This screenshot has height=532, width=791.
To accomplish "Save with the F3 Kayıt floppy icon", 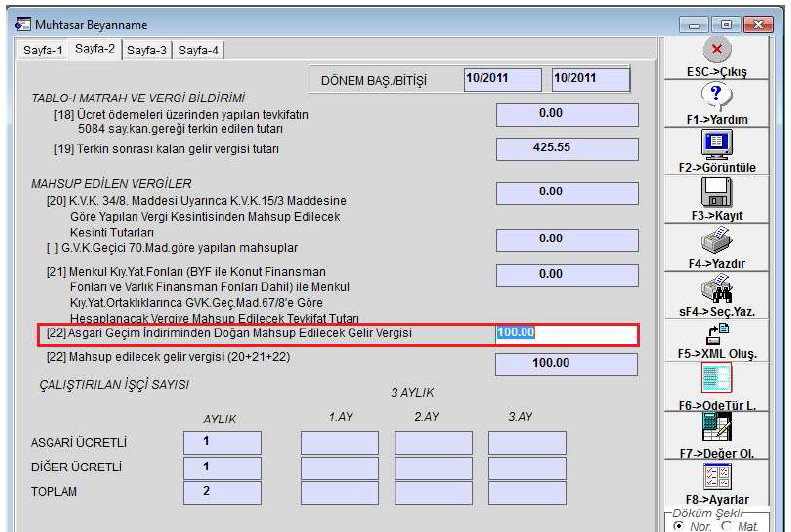I will (718, 191).
